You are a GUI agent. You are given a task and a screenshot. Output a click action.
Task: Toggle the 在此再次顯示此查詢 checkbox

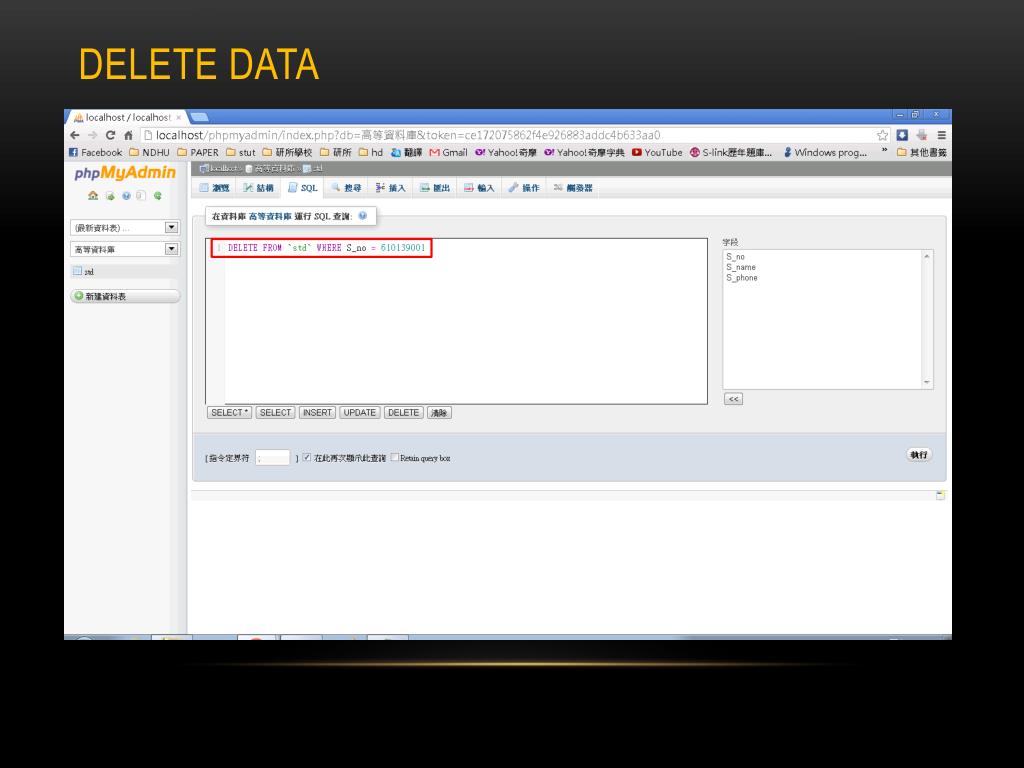(x=306, y=458)
